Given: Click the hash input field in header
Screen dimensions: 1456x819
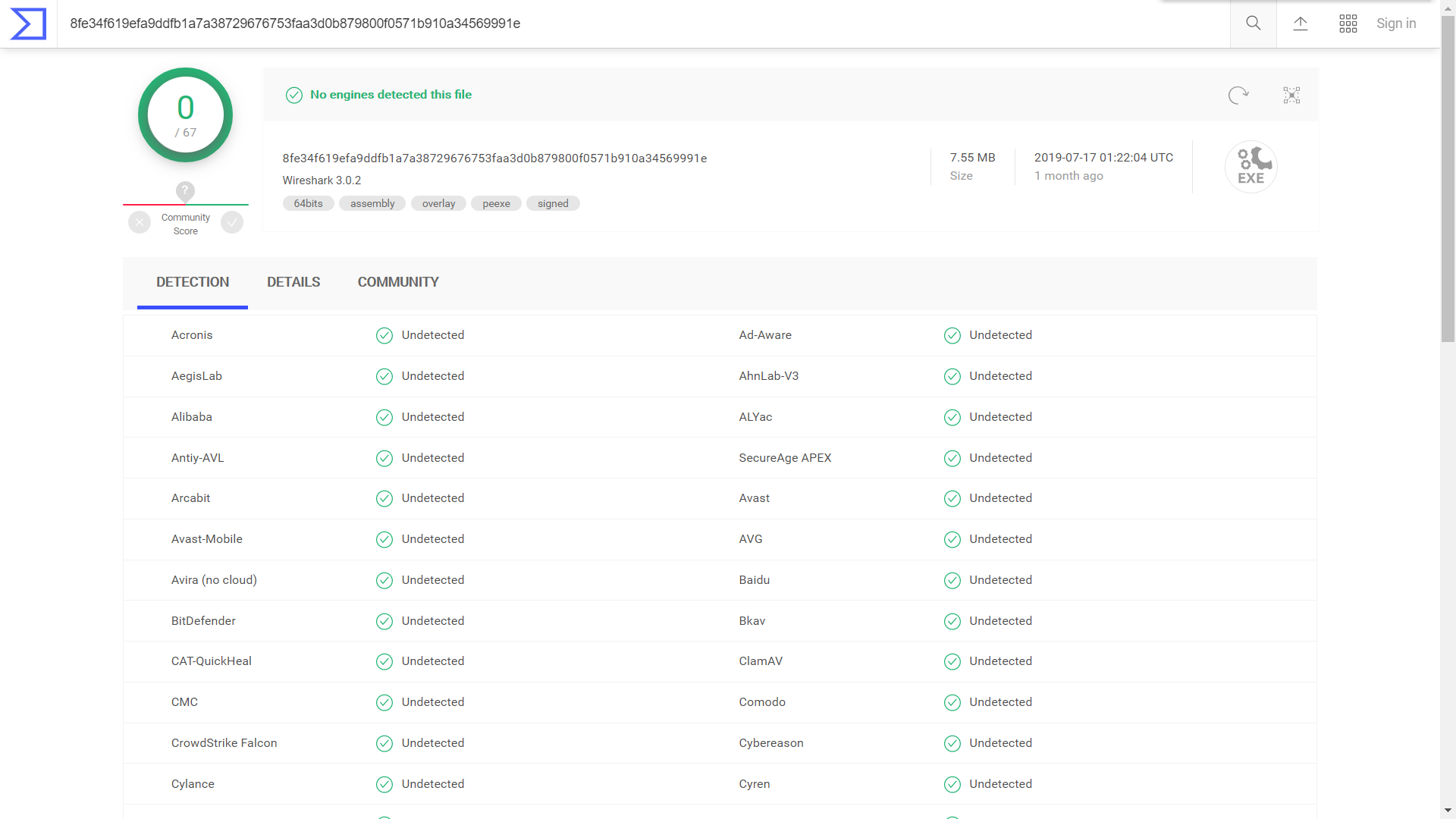Looking at the screenshot, I should click(x=643, y=24).
